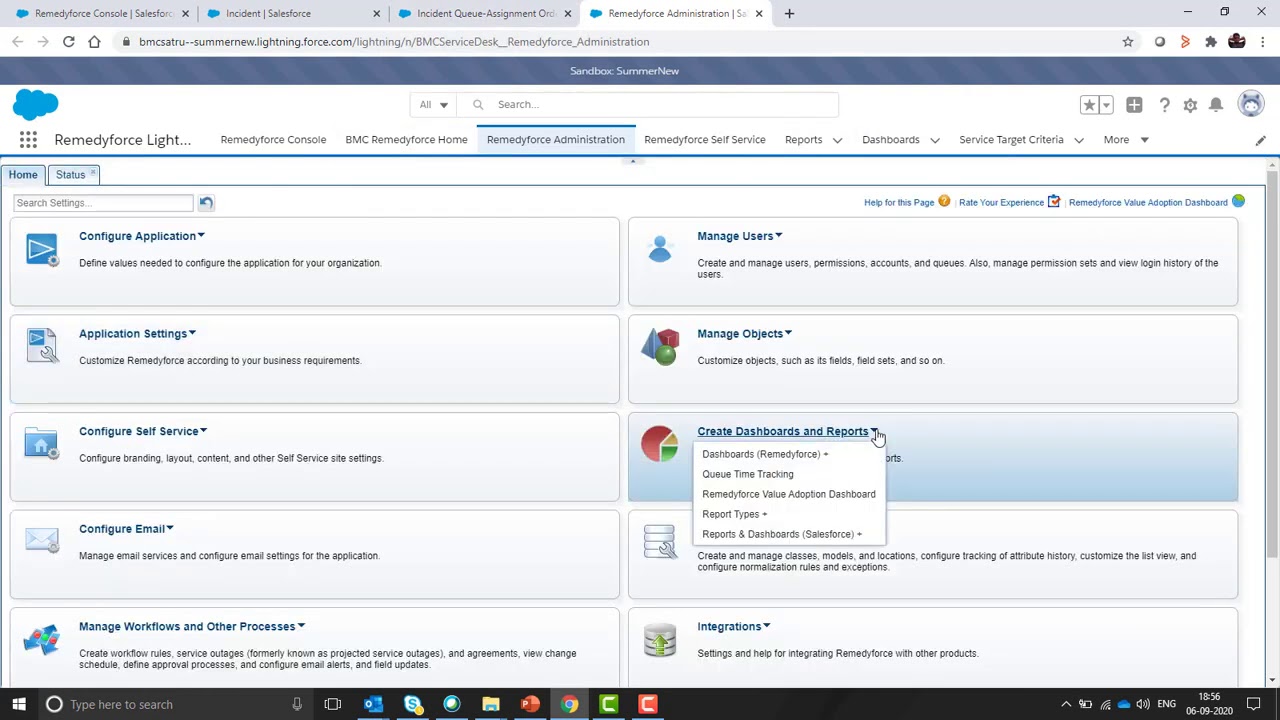Image resolution: width=1280 pixels, height=720 pixels.
Task: Bookmark this page with the star icon
Action: tap(1128, 42)
